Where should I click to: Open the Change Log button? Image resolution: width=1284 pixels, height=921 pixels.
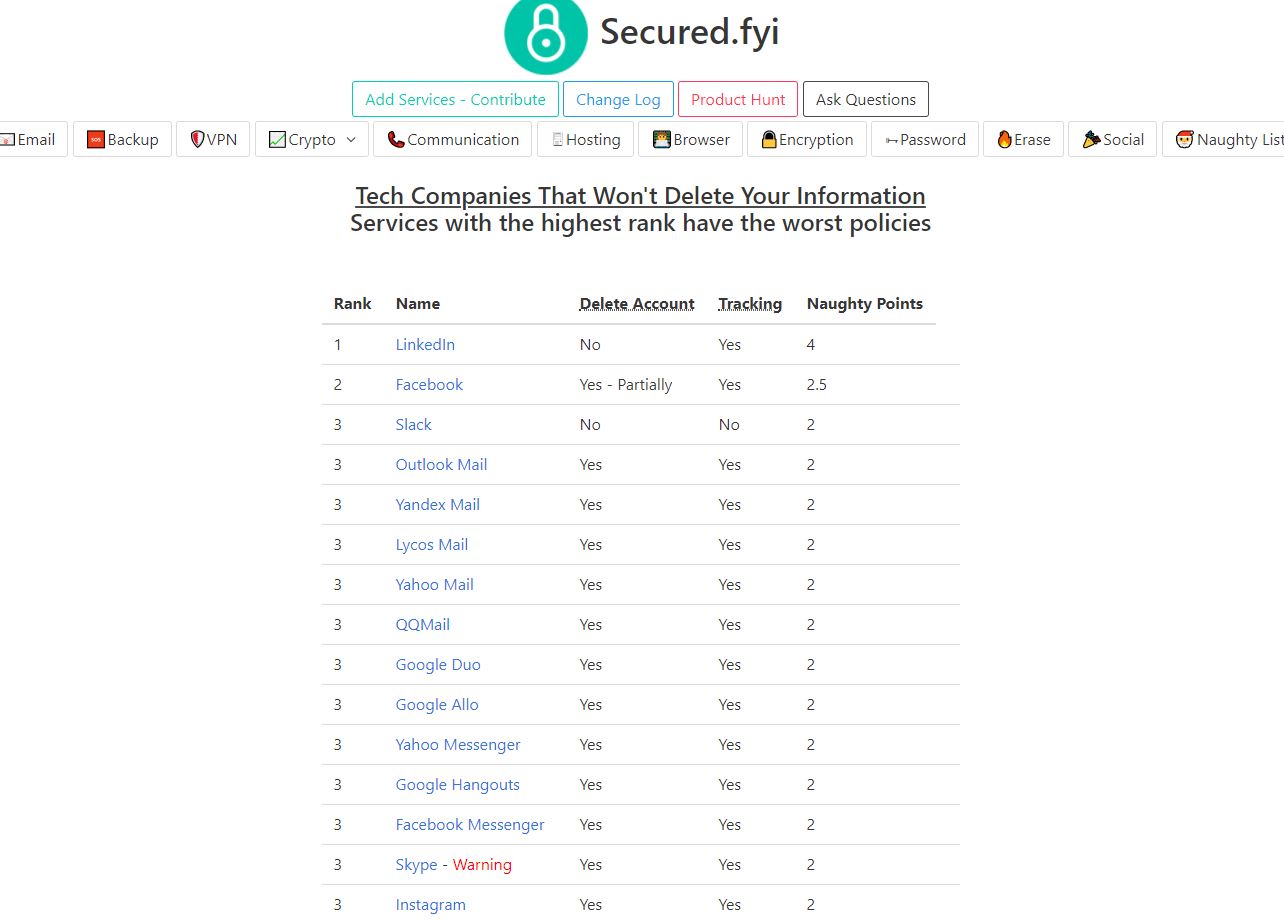point(618,100)
